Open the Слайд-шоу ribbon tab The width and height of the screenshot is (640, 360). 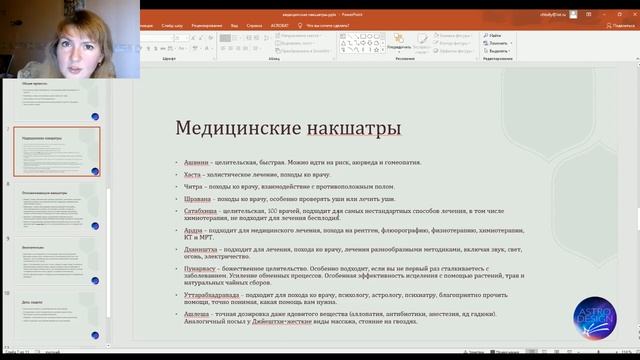tap(172, 25)
